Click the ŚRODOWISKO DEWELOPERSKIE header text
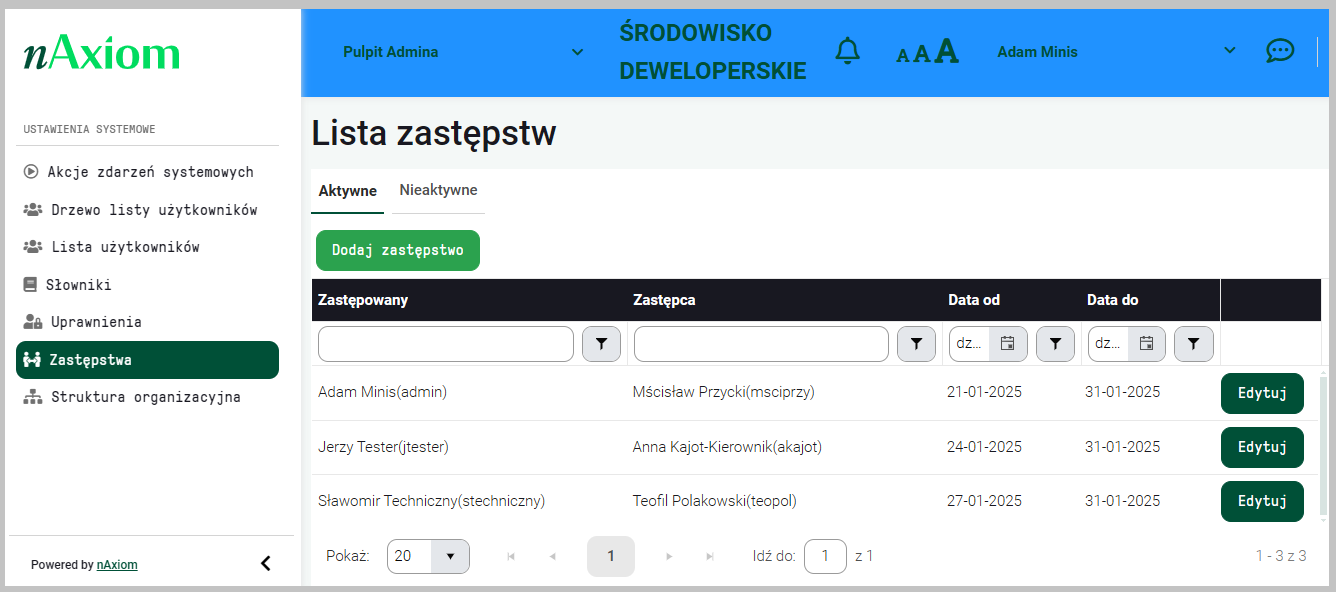Image resolution: width=1336 pixels, height=592 pixels. (713, 52)
